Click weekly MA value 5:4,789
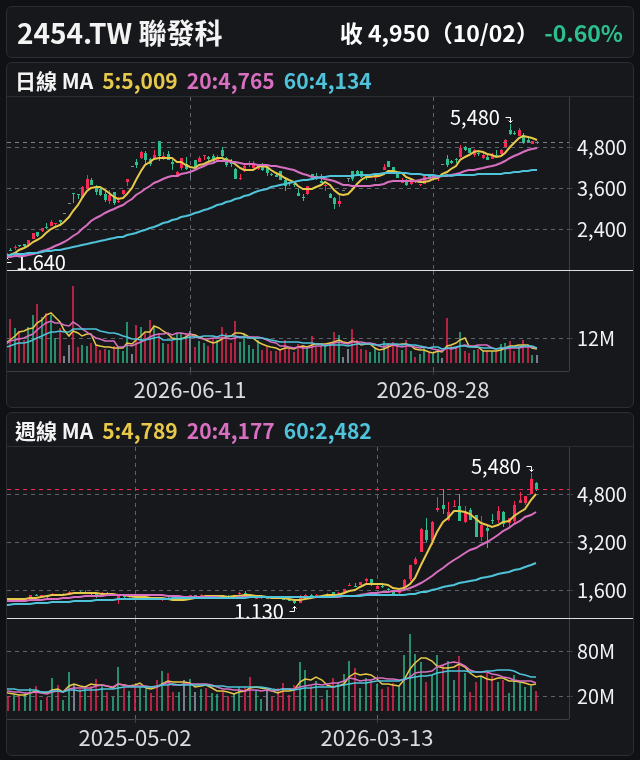 [140, 431]
